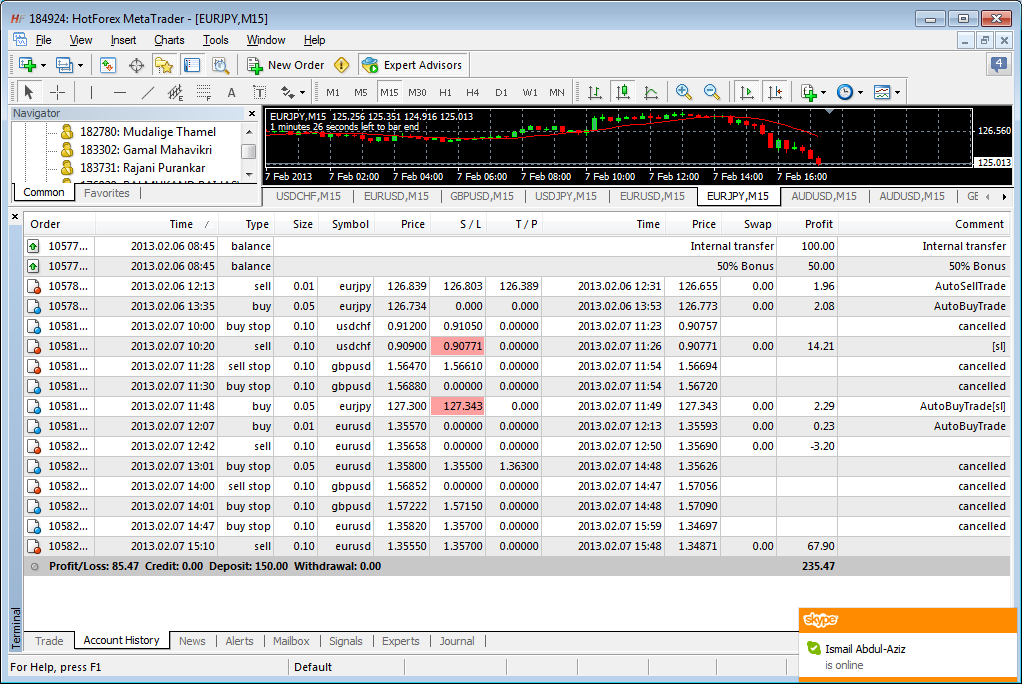The height and width of the screenshot is (684, 1022).
Task: Expand the New Chart dropdown arrow
Action: (x=43, y=65)
